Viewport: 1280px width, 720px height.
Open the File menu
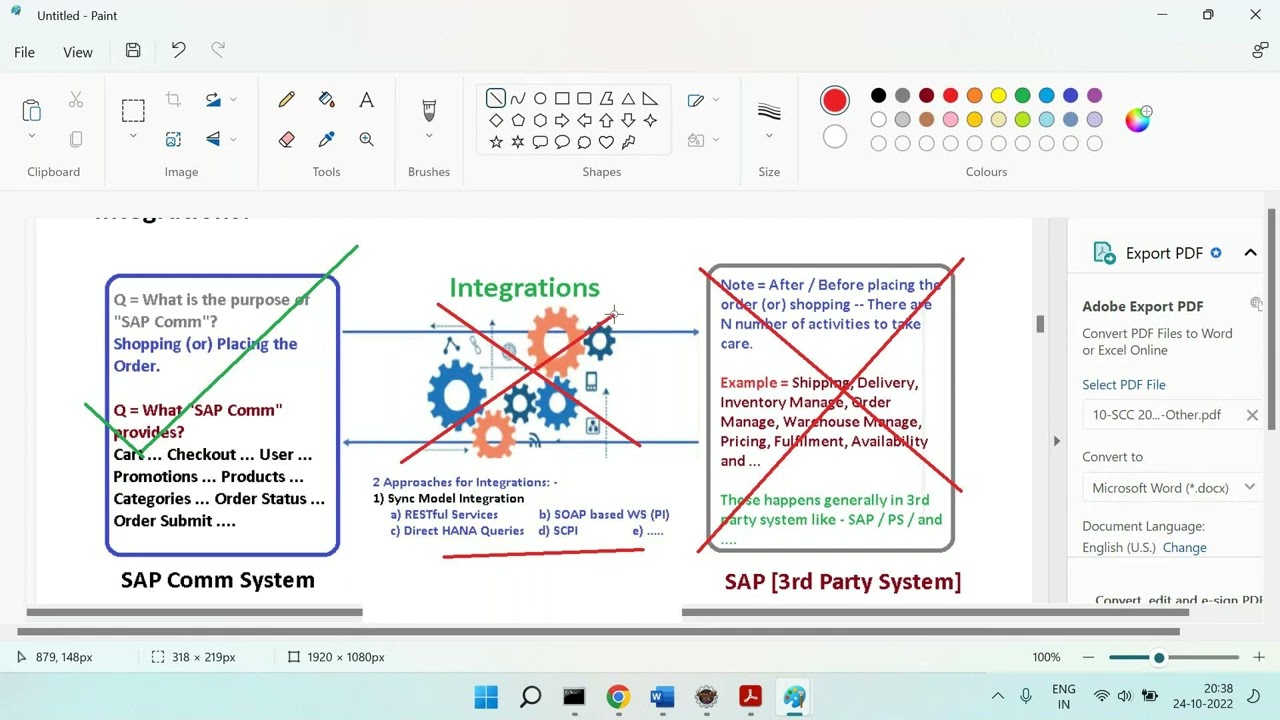(x=24, y=52)
